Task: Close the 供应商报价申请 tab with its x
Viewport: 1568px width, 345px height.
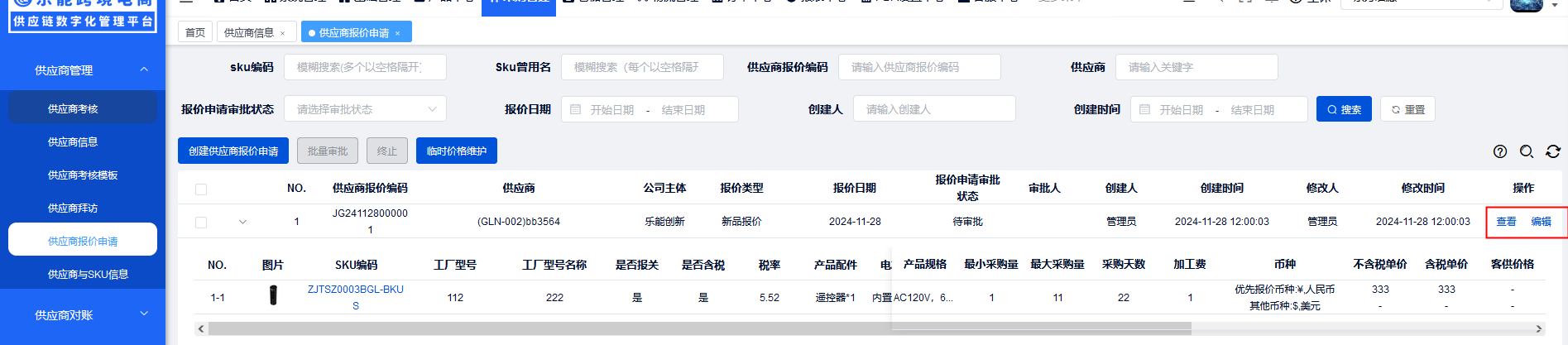Action: click(397, 33)
